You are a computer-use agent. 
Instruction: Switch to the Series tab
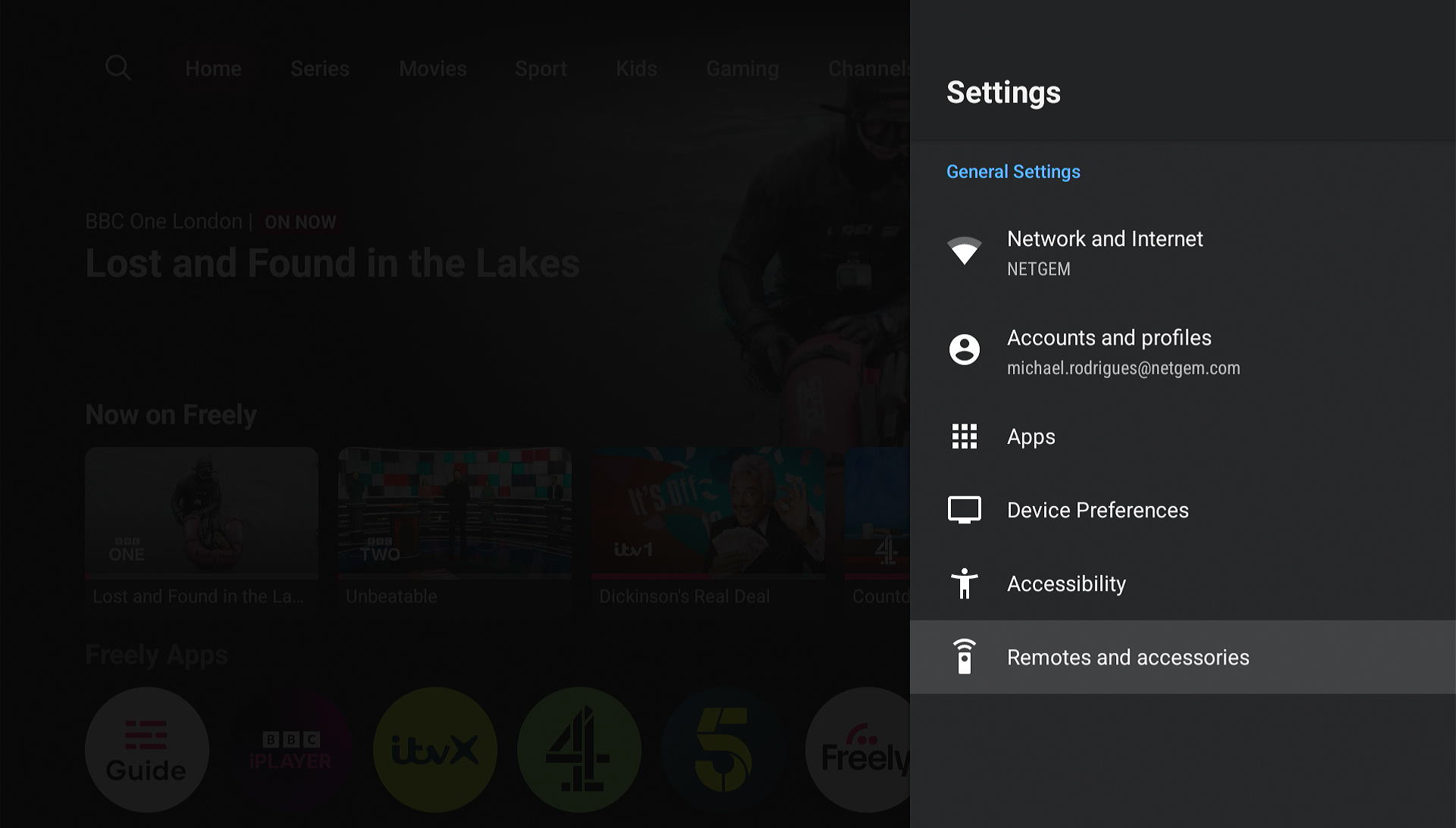coord(320,68)
